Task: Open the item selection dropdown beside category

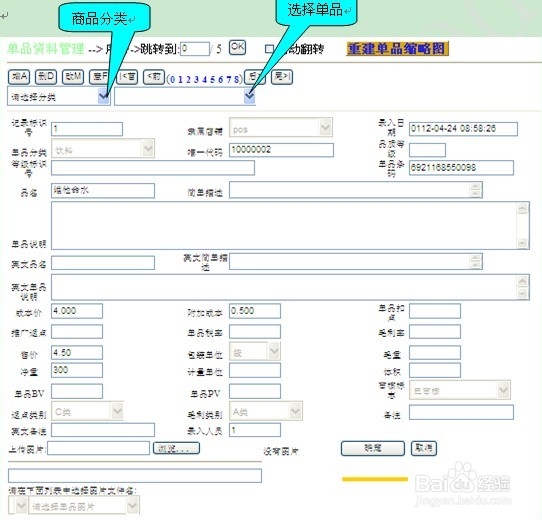Action: (x=185, y=96)
